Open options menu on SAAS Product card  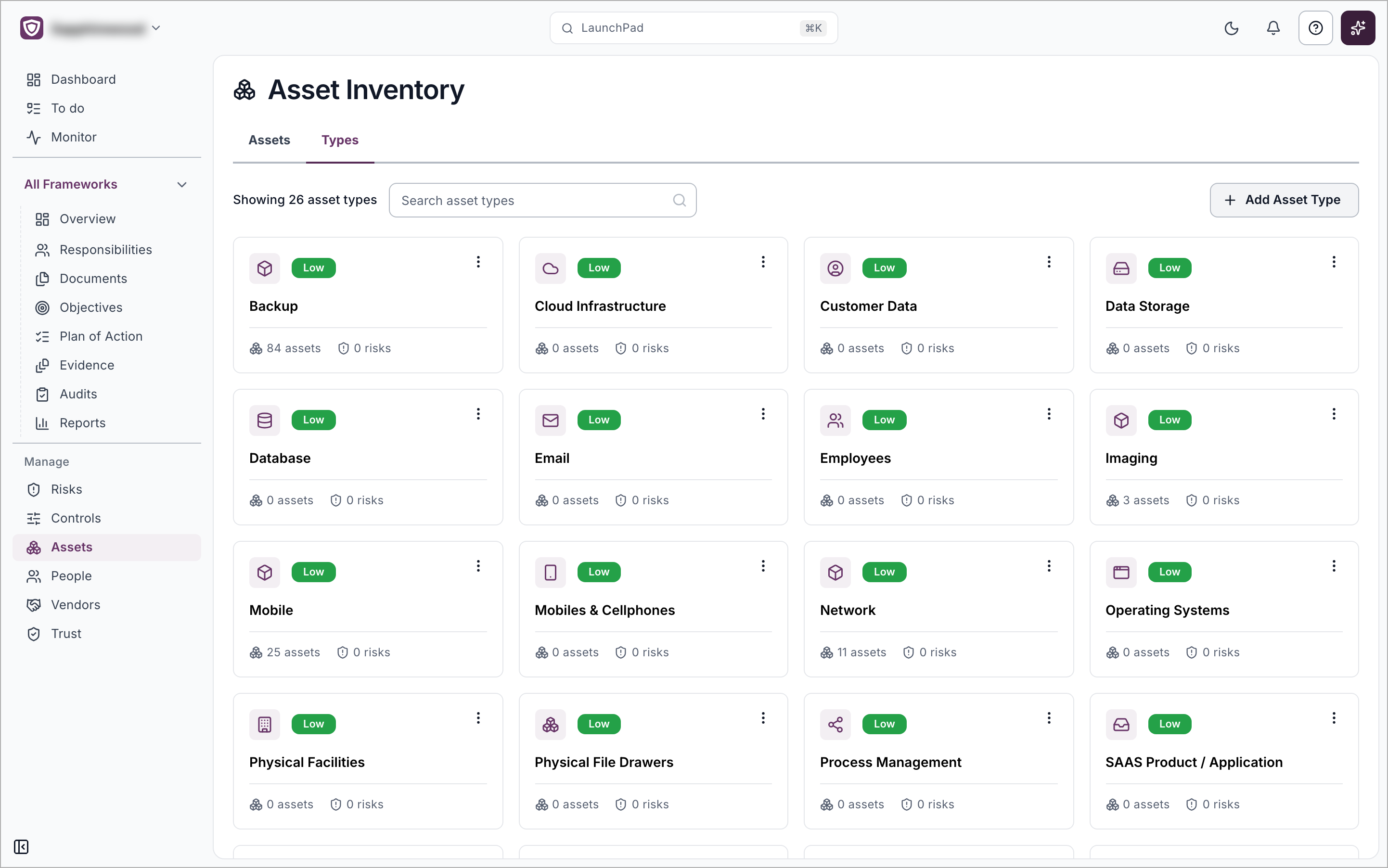point(1334,719)
